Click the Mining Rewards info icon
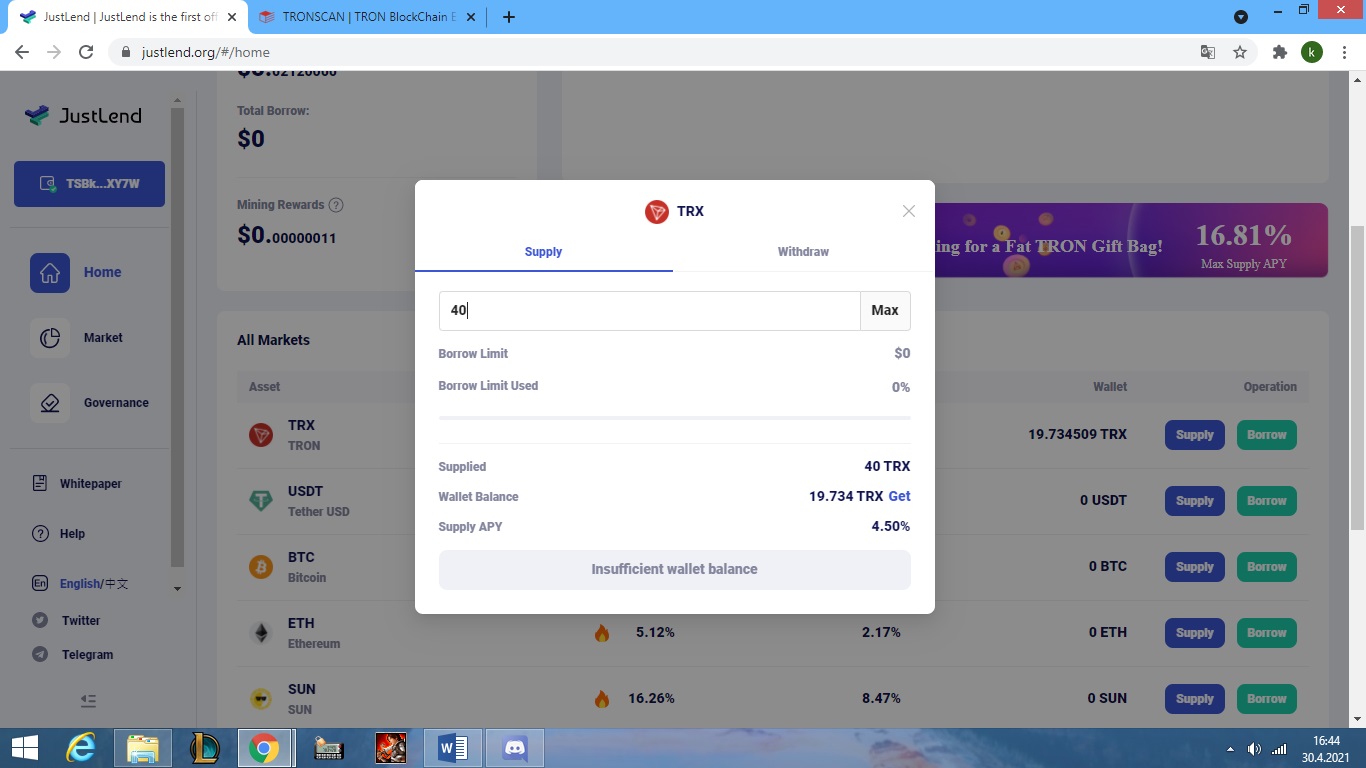The height and width of the screenshot is (768, 1366). pos(336,205)
